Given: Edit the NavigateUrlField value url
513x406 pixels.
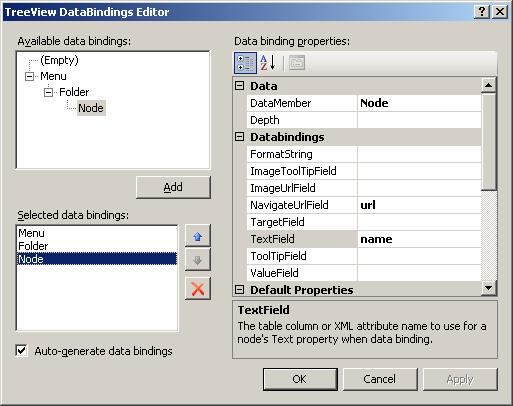Looking at the screenshot, I should click(419, 205).
